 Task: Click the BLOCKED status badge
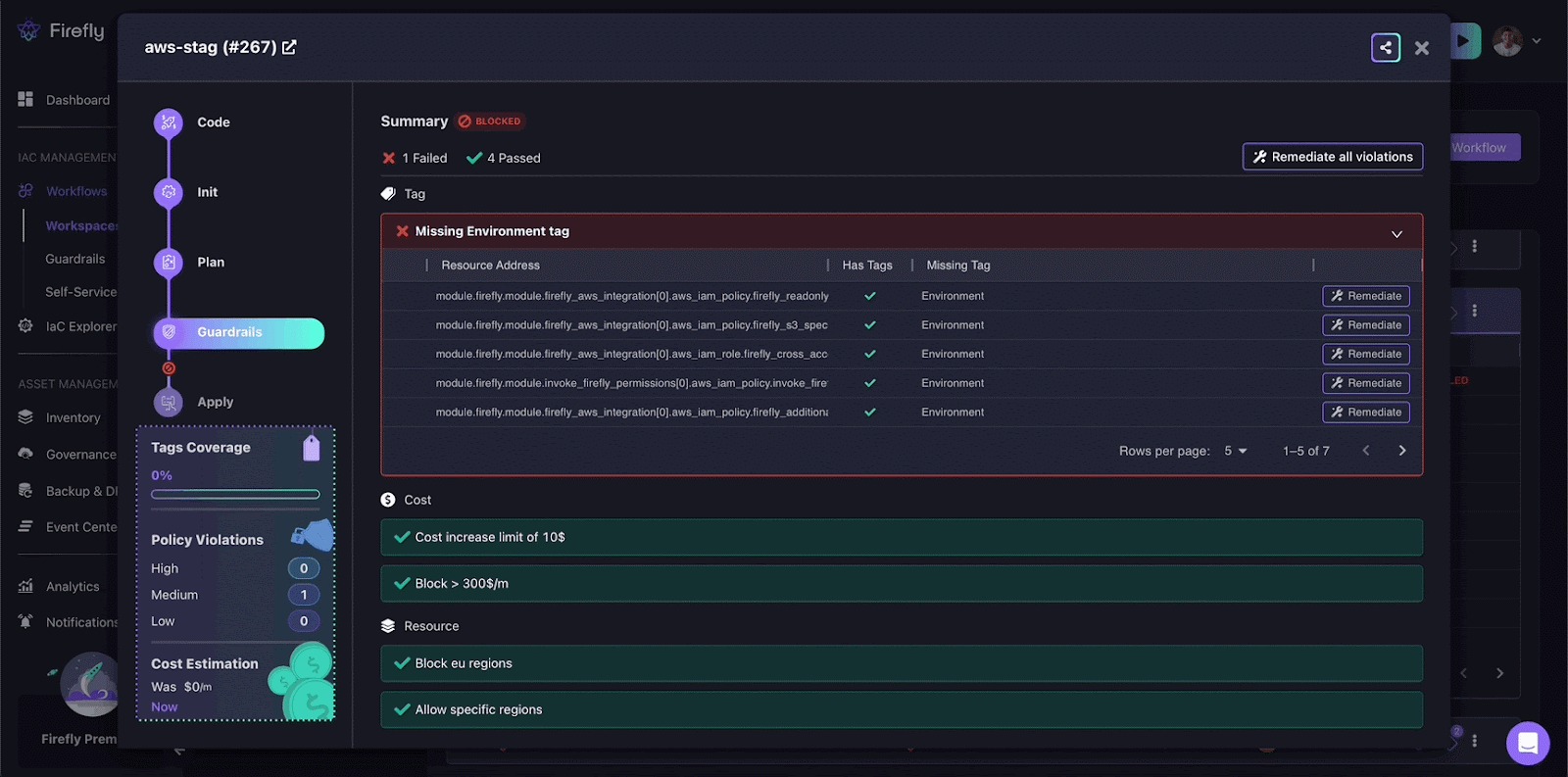coord(490,121)
